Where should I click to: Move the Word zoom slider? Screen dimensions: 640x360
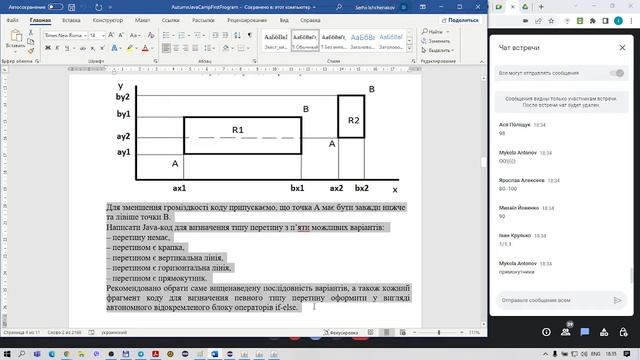pyautogui.click(x=439, y=333)
